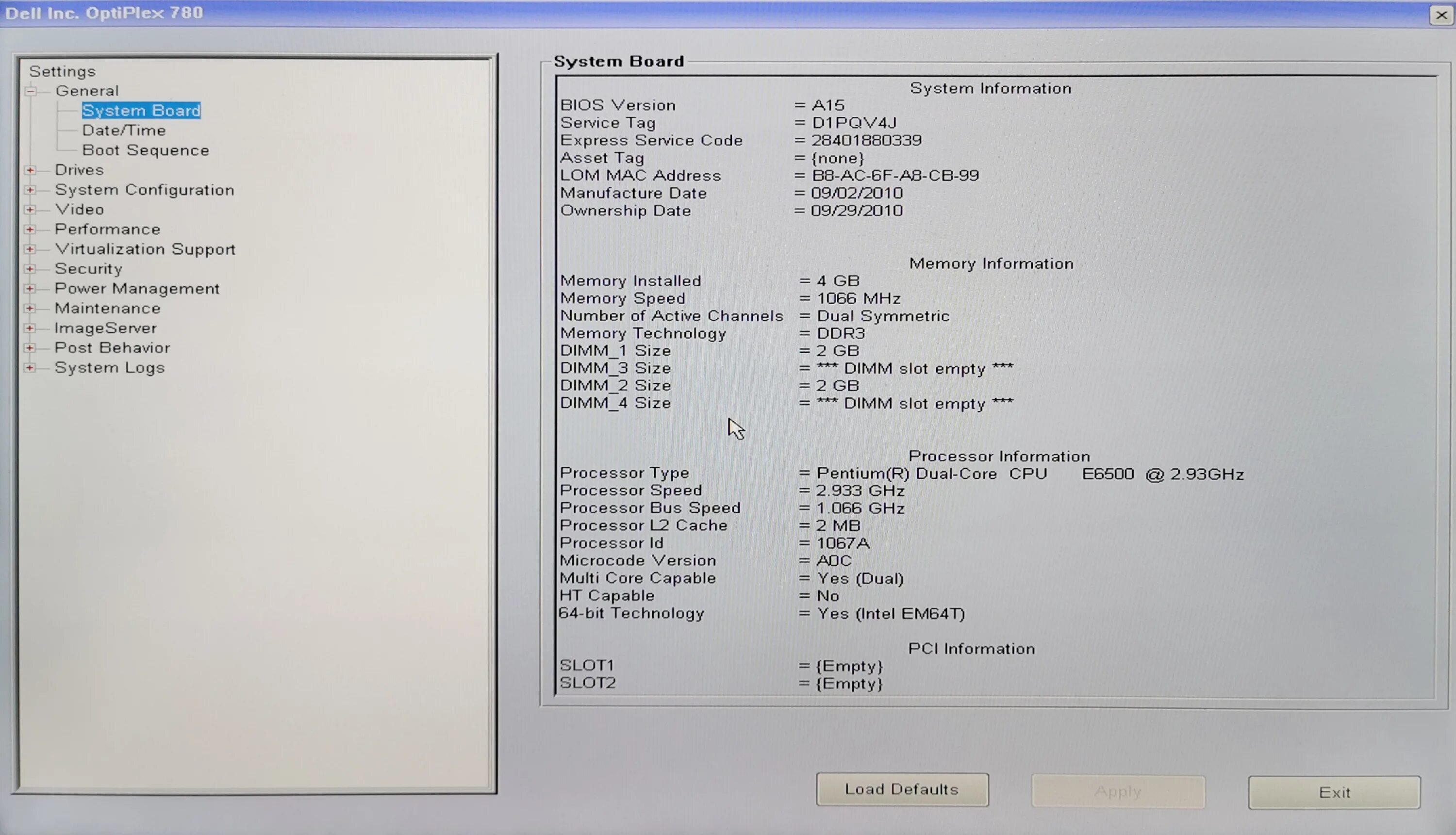The height and width of the screenshot is (835, 1456).
Task: Click the Exit button
Action: [x=1334, y=793]
